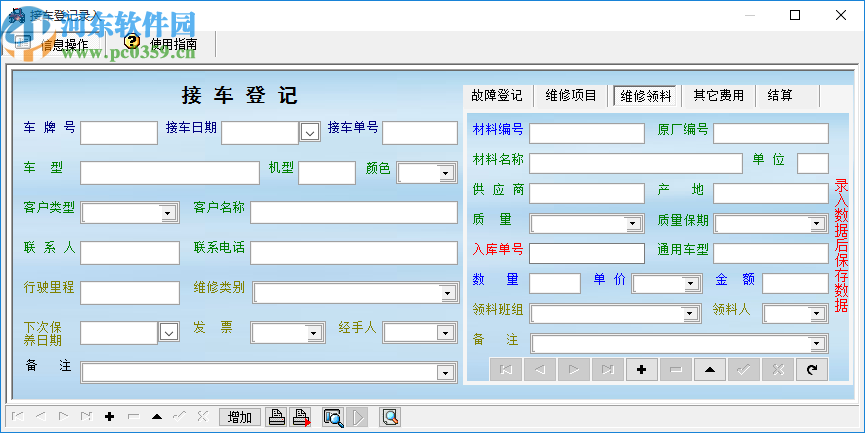This screenshot has height=433, width=865.
Task: Click the print-with-red-arrow icon
Action: 301,418
